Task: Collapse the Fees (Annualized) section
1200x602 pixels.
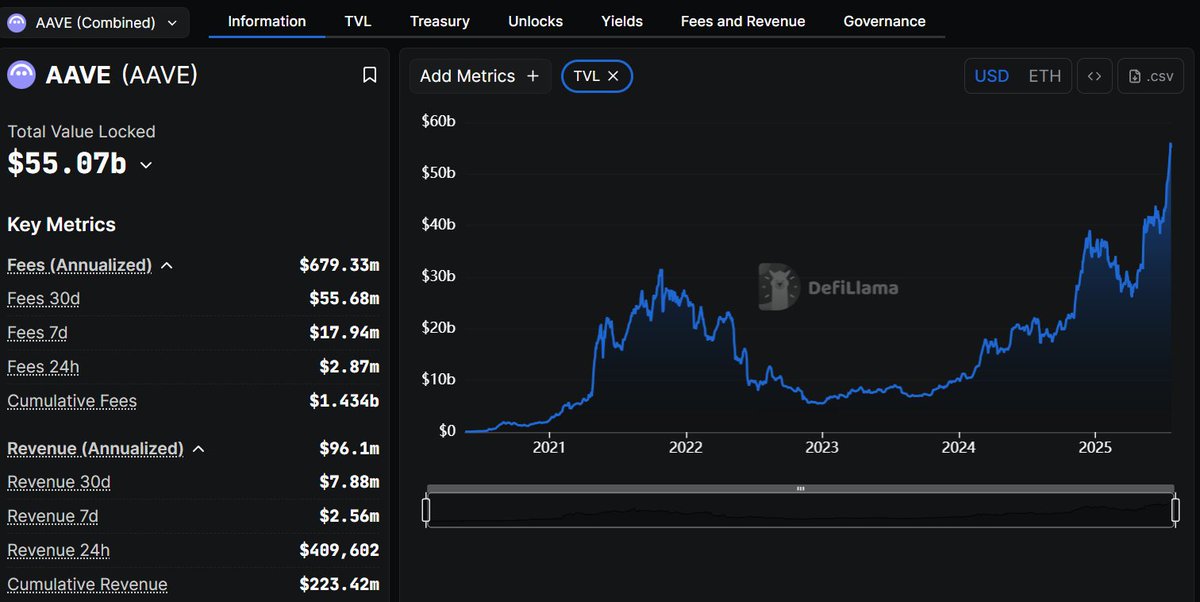Action: coord(167,265)
